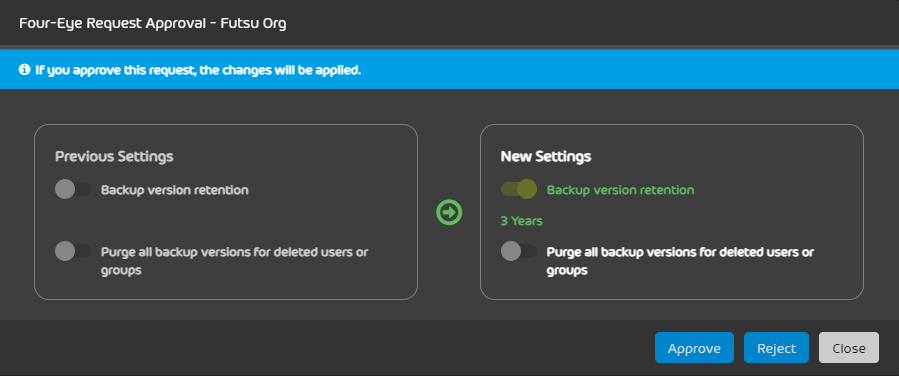899x376 pixels.
Task: Approve the four-eye request
Action: 694,348
